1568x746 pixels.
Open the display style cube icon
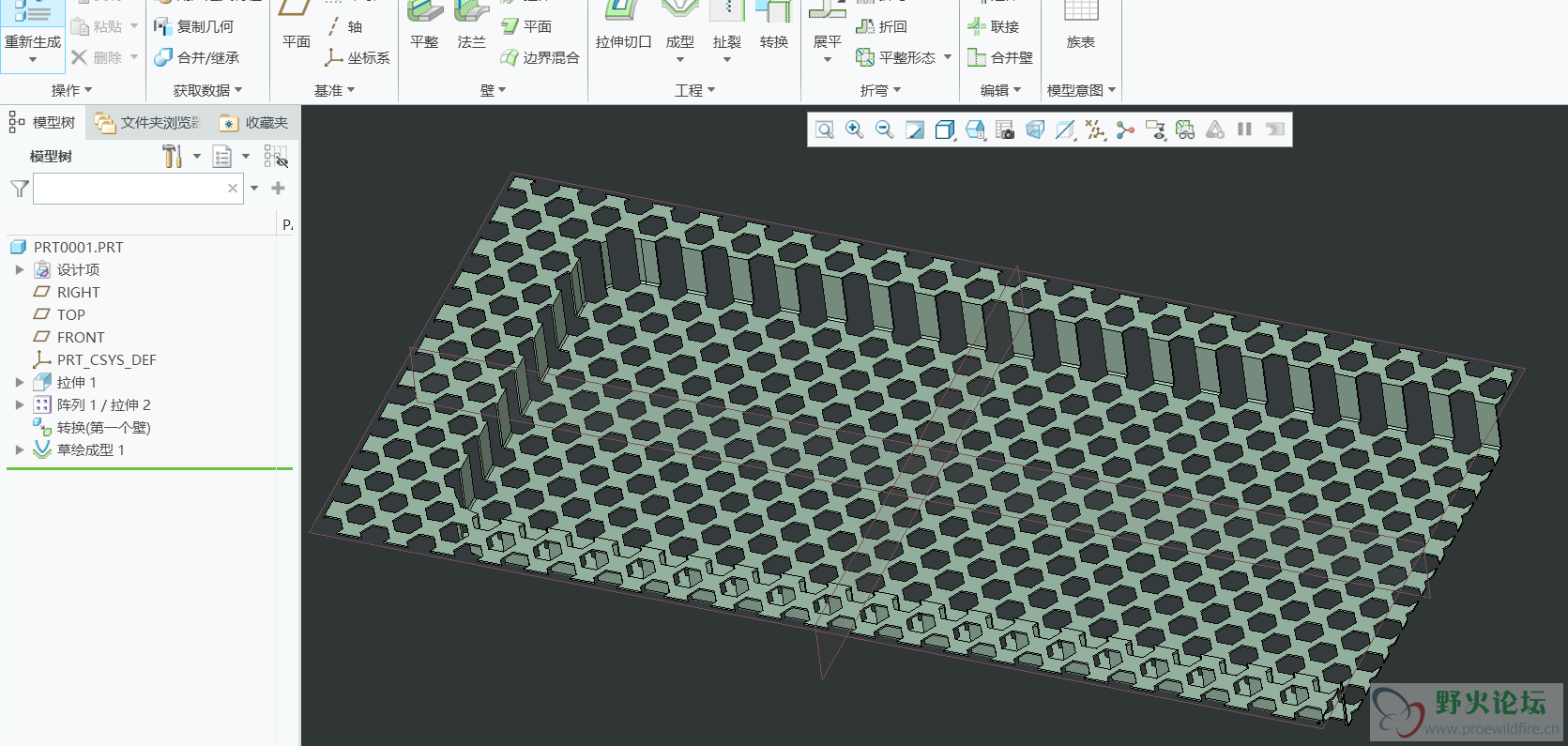pyautogui.click(x=945, y=129)
